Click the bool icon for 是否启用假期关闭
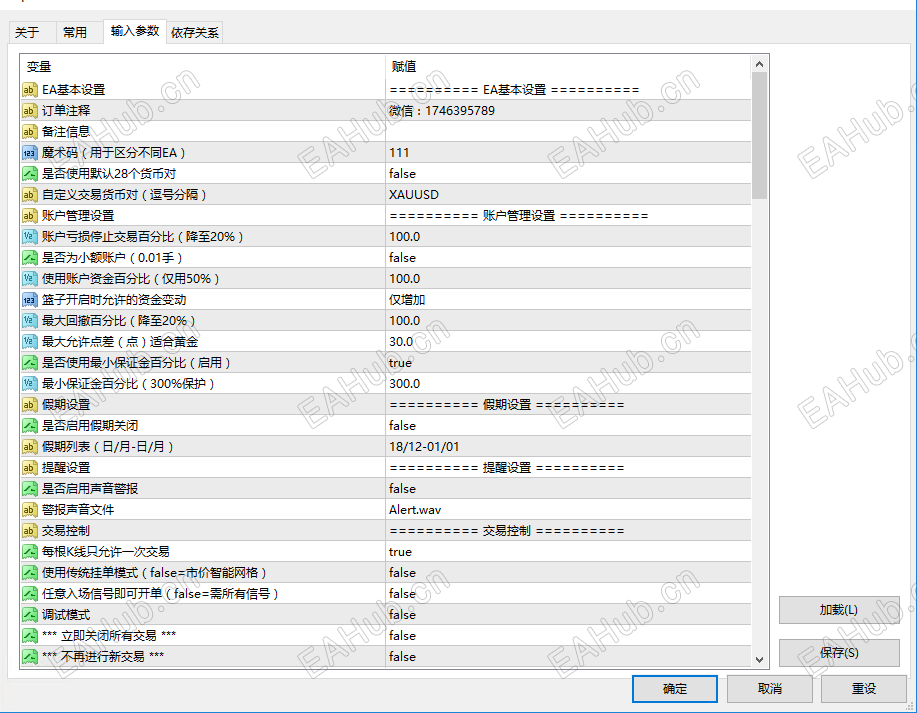 [29, 426]
